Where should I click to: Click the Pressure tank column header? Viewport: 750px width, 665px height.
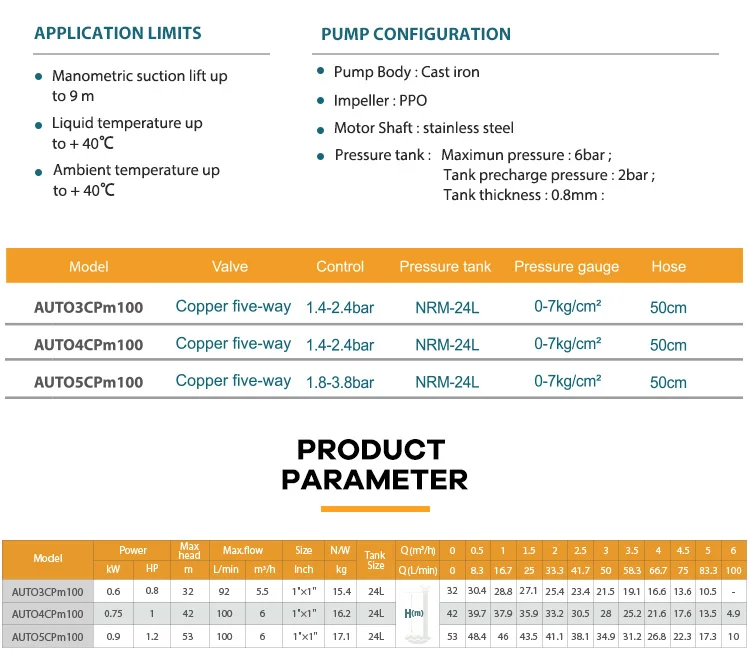pos(445,266)
